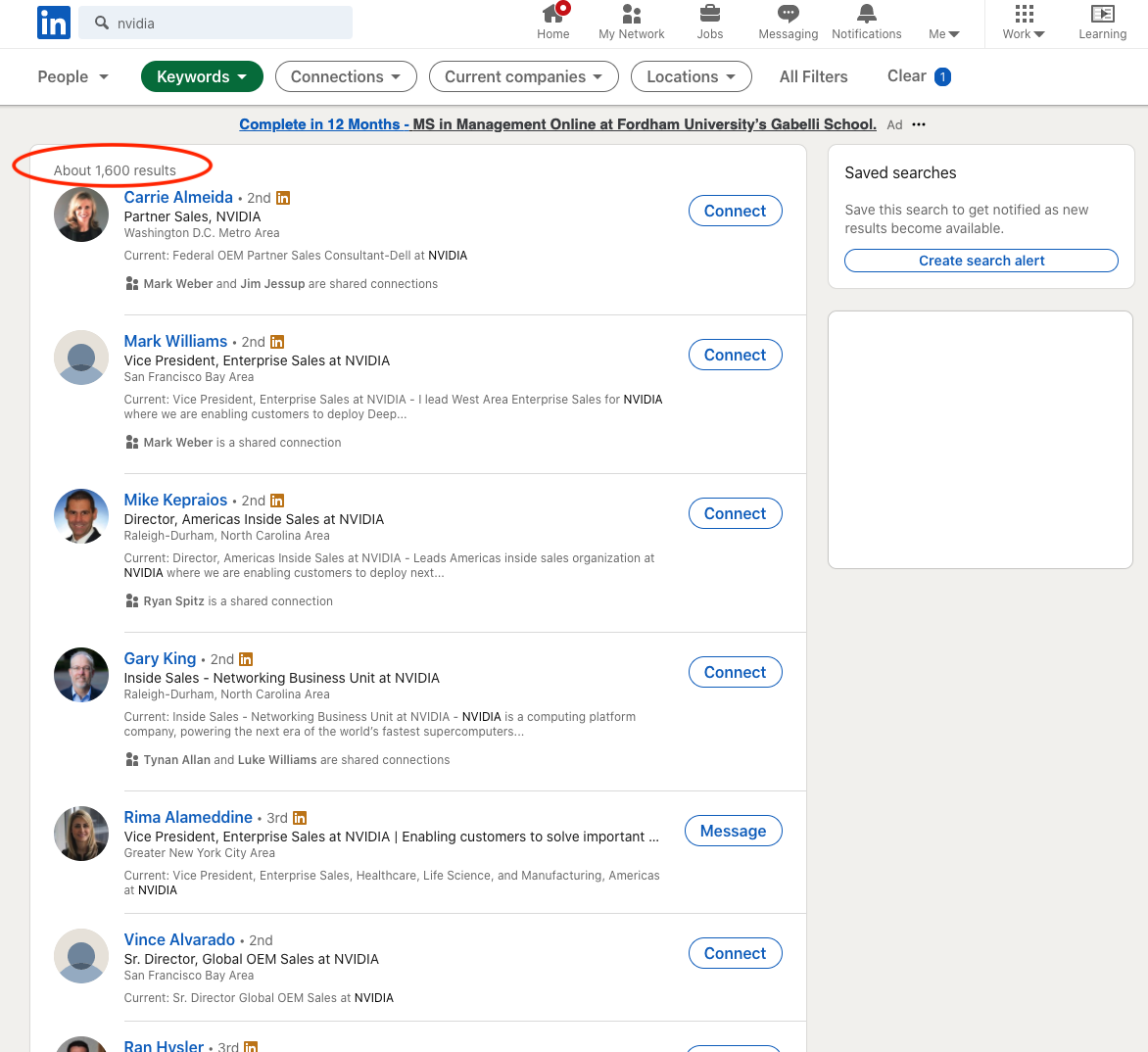The image size is (1148, 1052).
Task: Open Rima Alameddine's profile name link
Action: 188,817
